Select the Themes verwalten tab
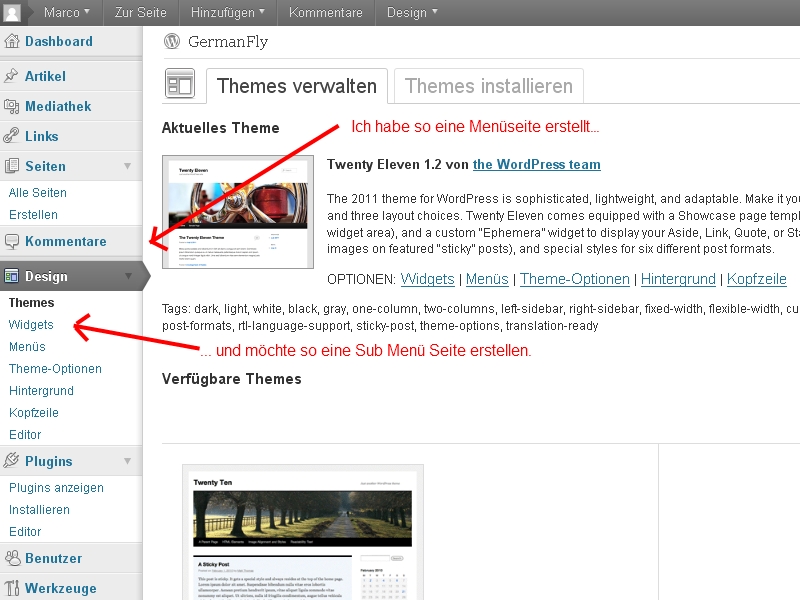Image resolution: width=800 pixels, height=600 pixels. click(296, 86)
